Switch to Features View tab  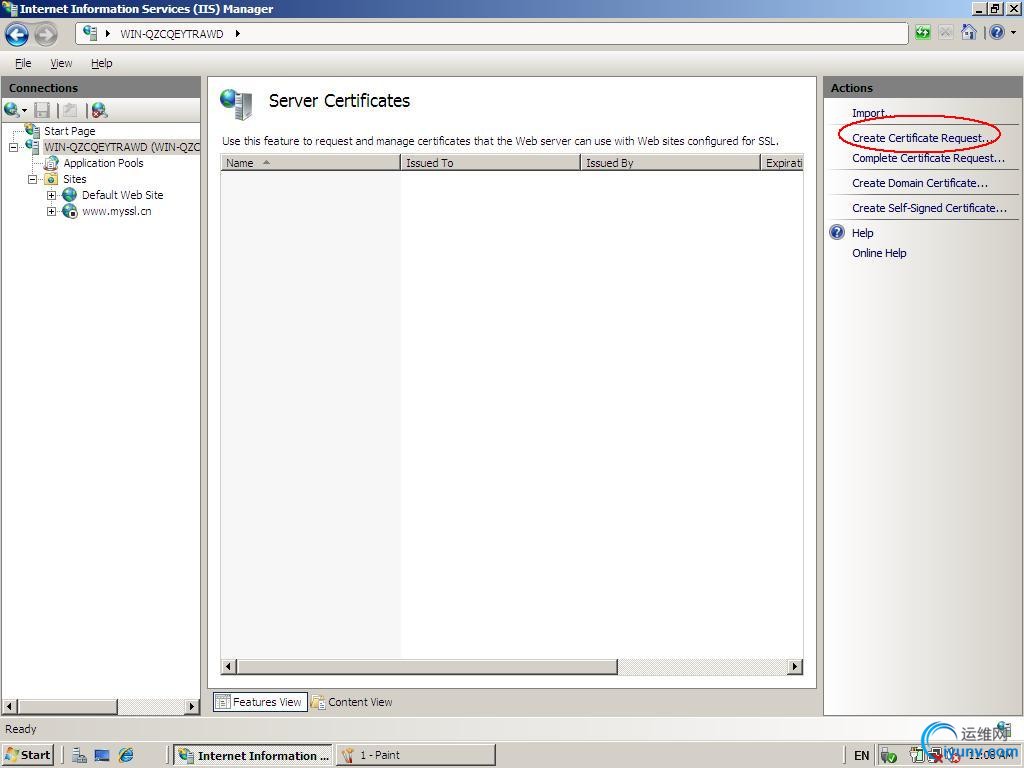[260, 702]
